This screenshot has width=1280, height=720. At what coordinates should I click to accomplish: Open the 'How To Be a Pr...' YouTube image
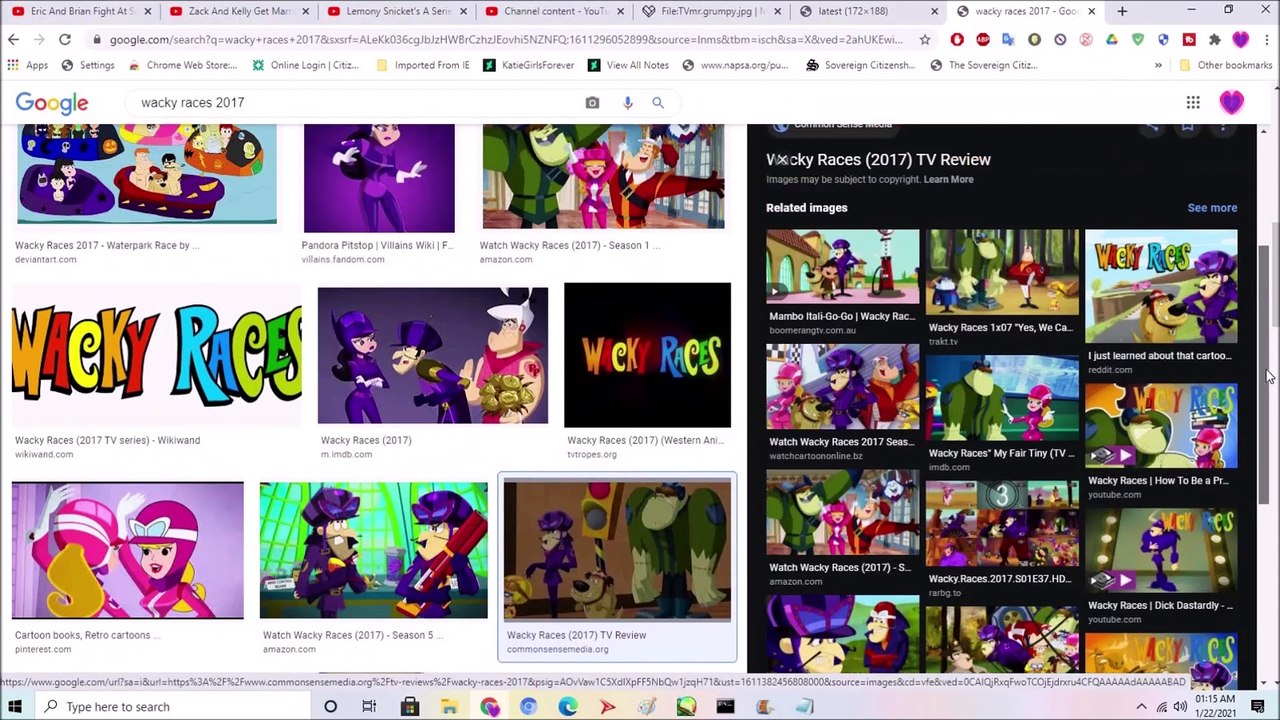point(1161,427)
